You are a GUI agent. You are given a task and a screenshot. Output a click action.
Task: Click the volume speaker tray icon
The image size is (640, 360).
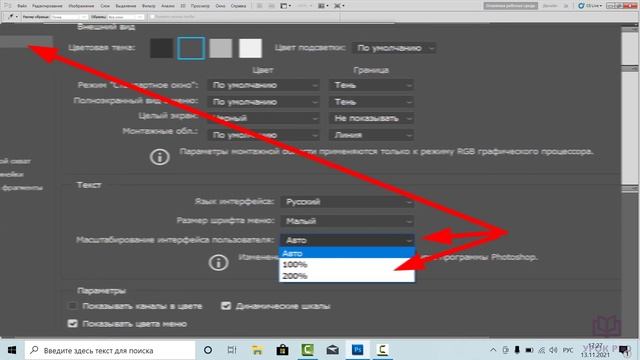click(x=553, y=350)
